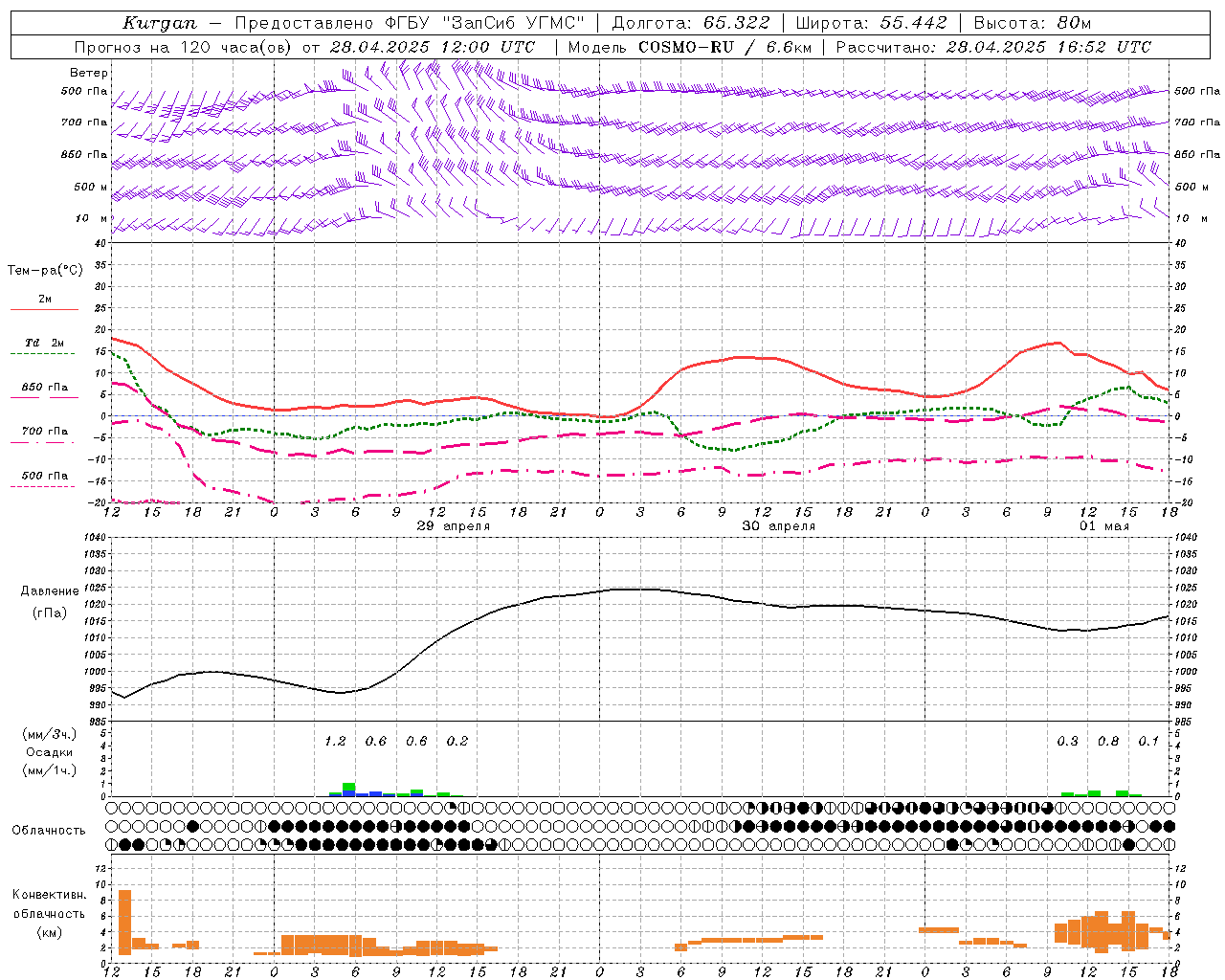Click the 29 апреля date label

(454, 526)
